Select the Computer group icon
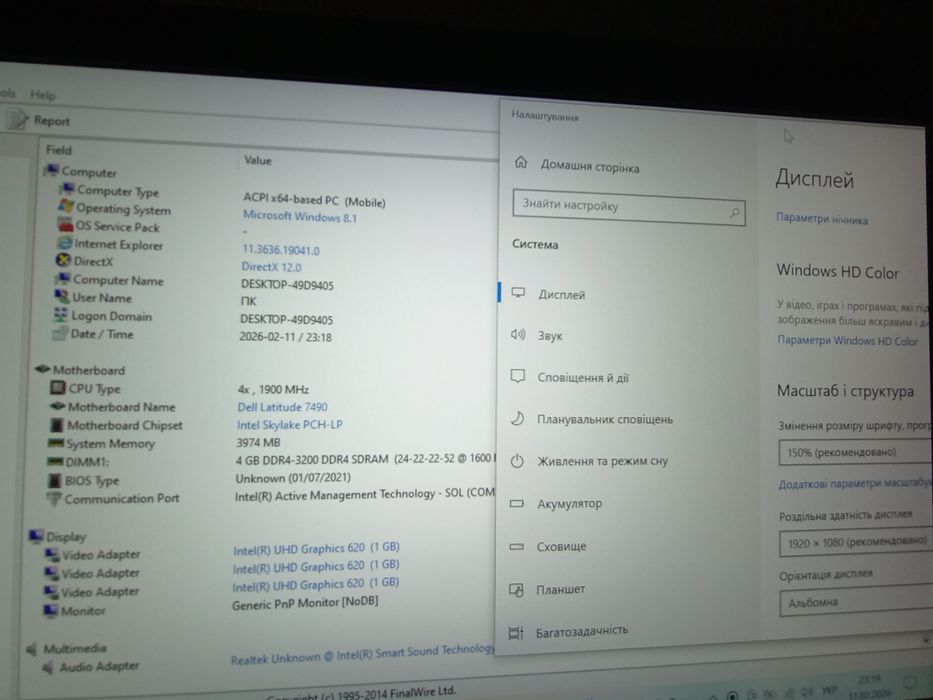The width and height of the screenshot is (933, 700). click(51, 171)
